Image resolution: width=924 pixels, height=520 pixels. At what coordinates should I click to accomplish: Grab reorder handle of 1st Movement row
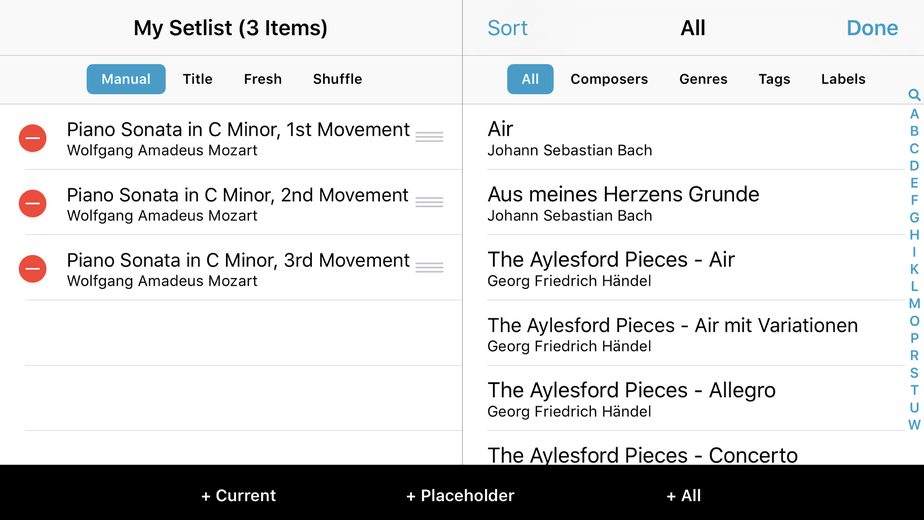pyautogui.click(x=429, y=137)
